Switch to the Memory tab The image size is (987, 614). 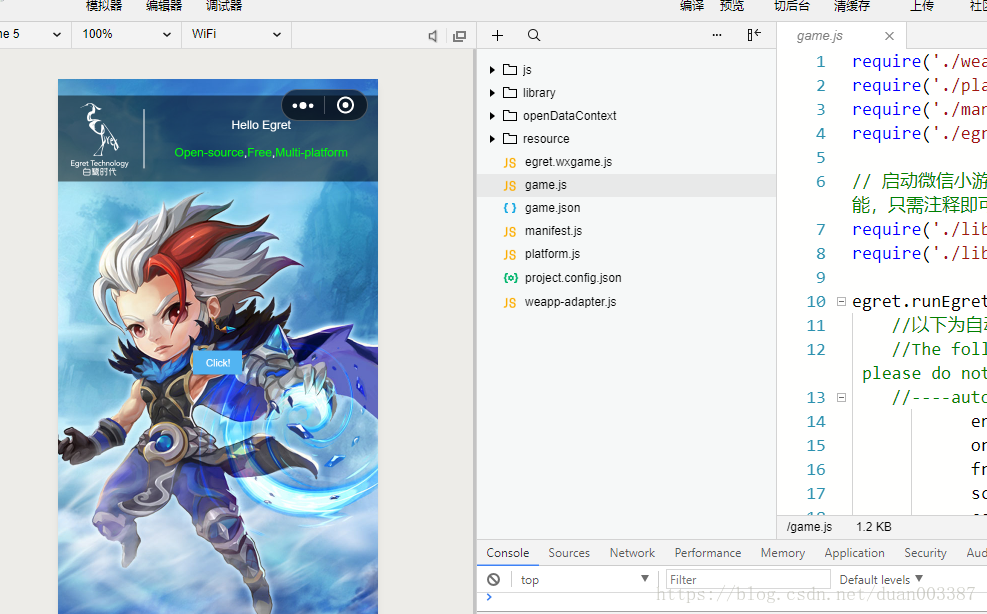782,552
